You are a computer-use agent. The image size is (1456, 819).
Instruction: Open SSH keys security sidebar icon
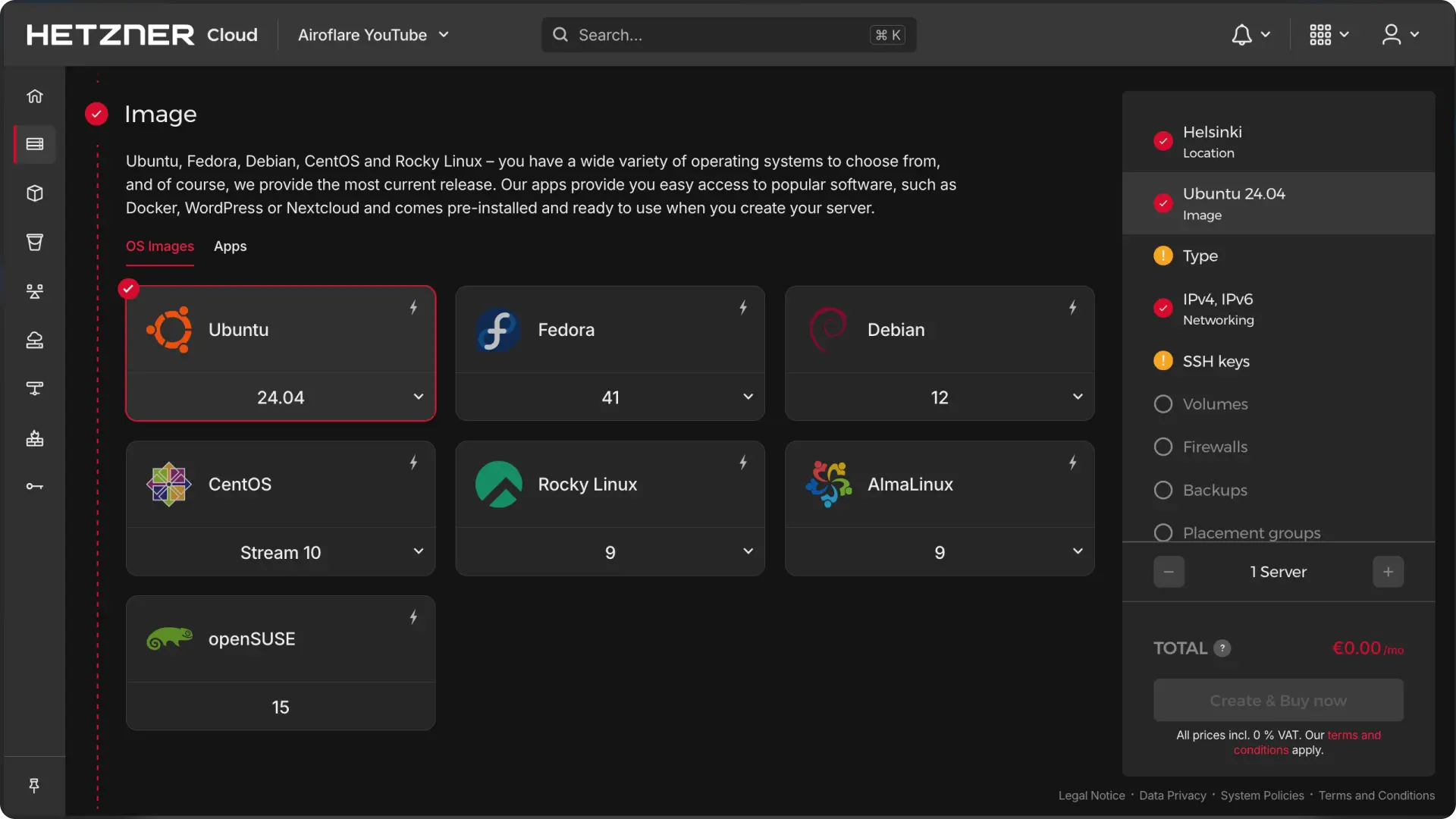[35, 486]
